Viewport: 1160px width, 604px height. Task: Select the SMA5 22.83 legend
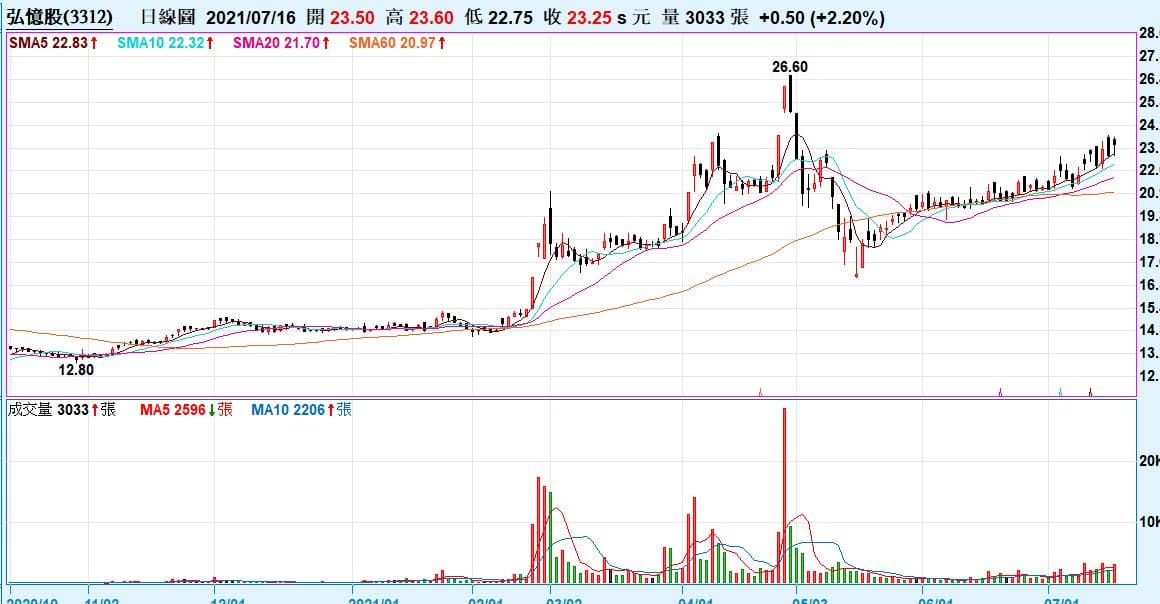tap(53, 43)
